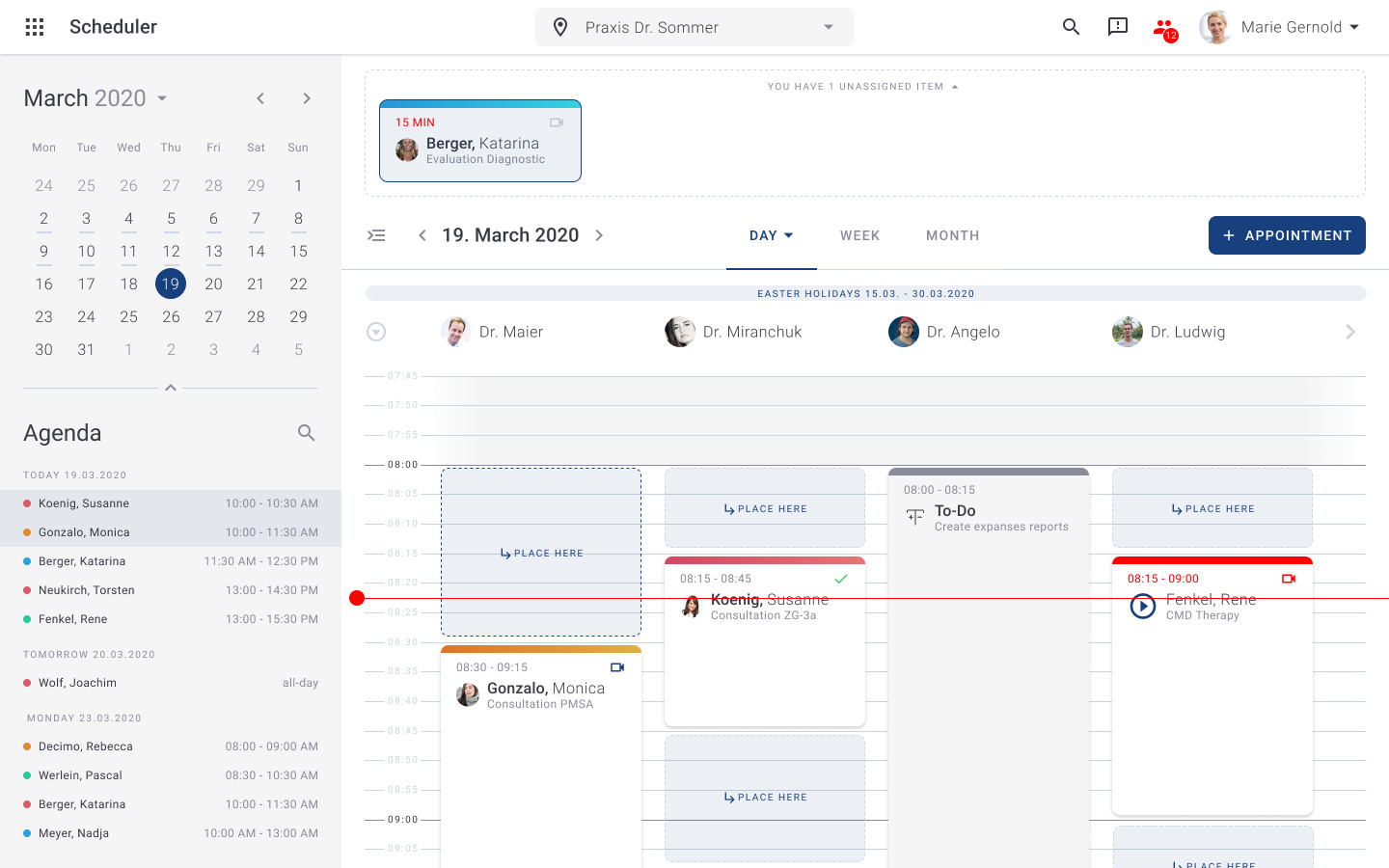Switch to the MONTH view tab

click(x=952, y=235)
